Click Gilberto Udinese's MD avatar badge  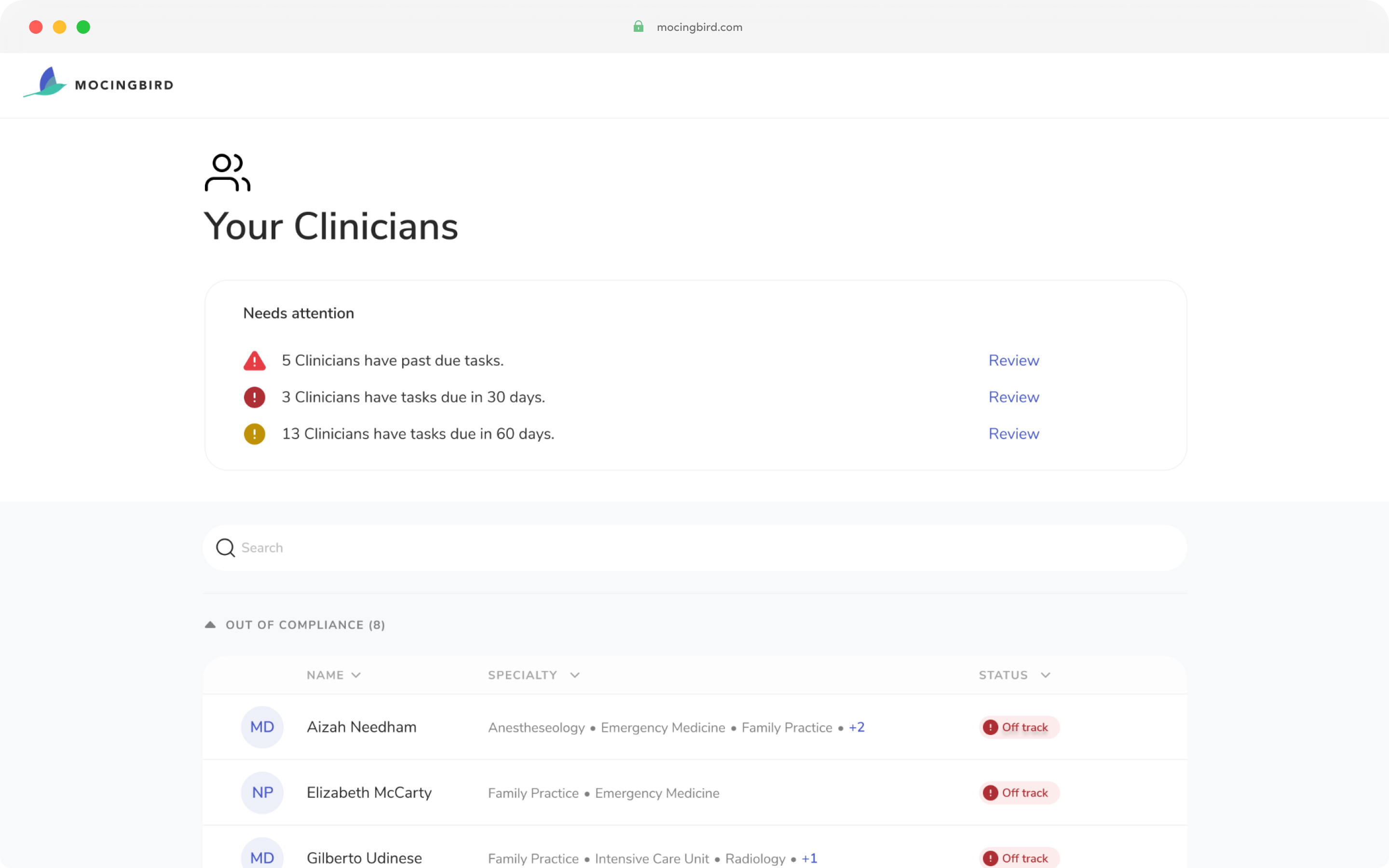[x=262, y=857]
